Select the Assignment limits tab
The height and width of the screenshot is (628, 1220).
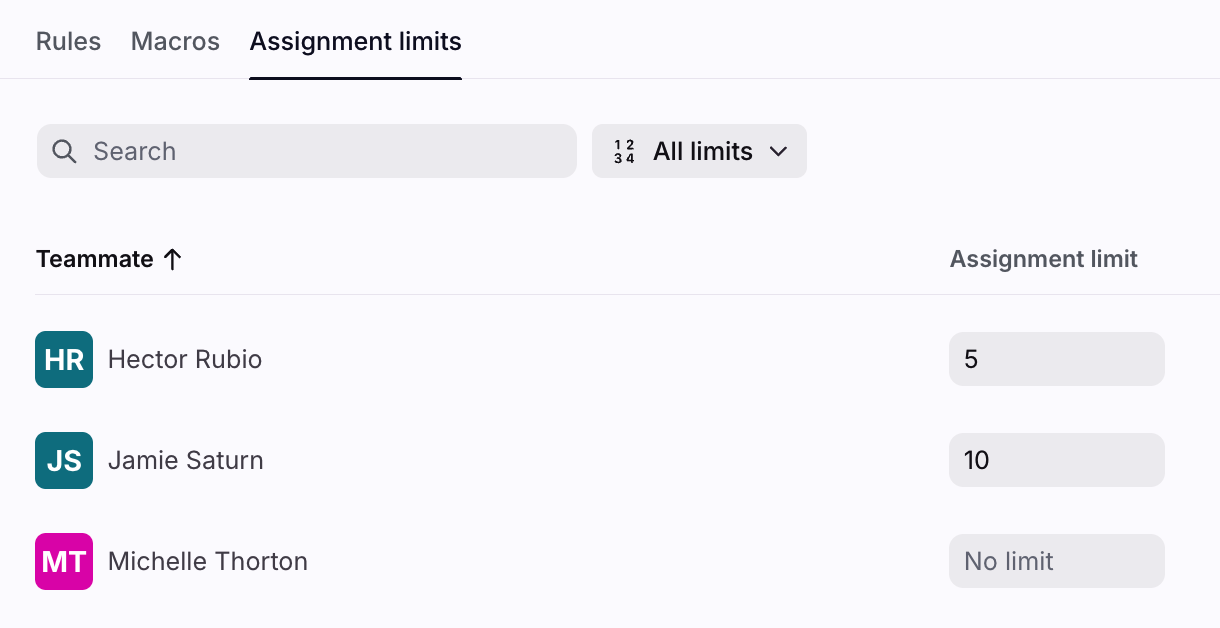(355, 42)
